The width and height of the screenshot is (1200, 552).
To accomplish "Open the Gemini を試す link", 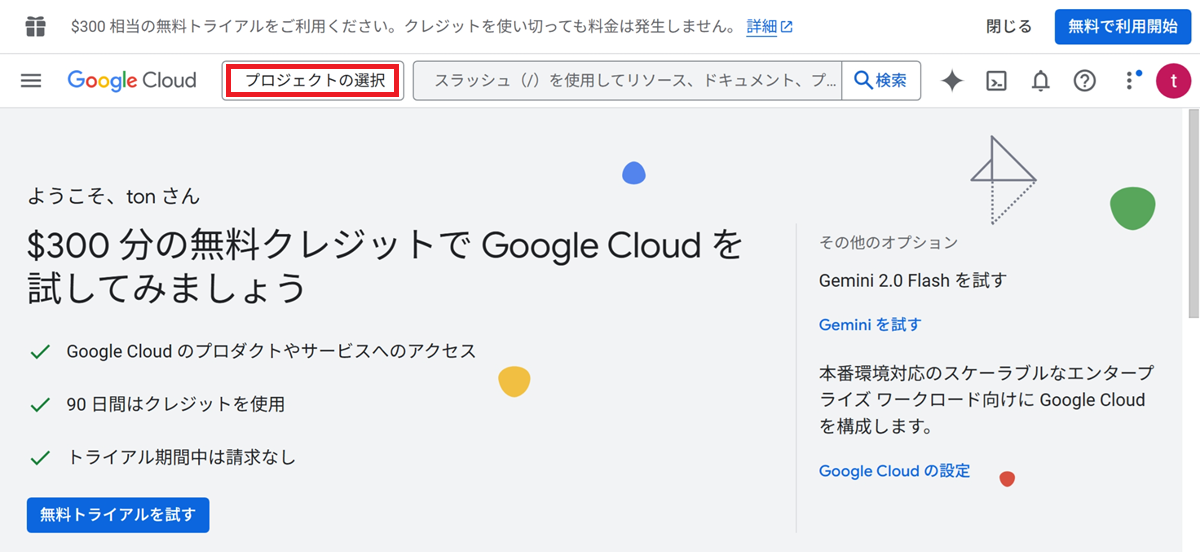I will 870,324.
